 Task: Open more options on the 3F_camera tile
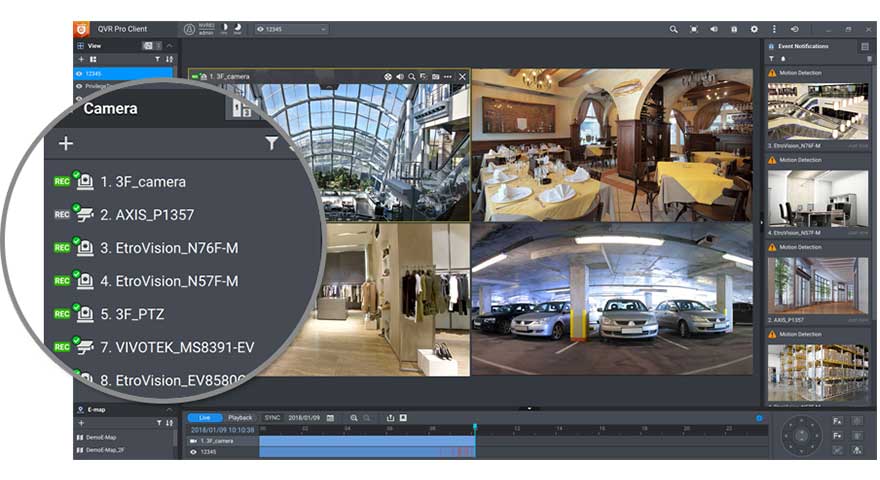pos(447,76)
